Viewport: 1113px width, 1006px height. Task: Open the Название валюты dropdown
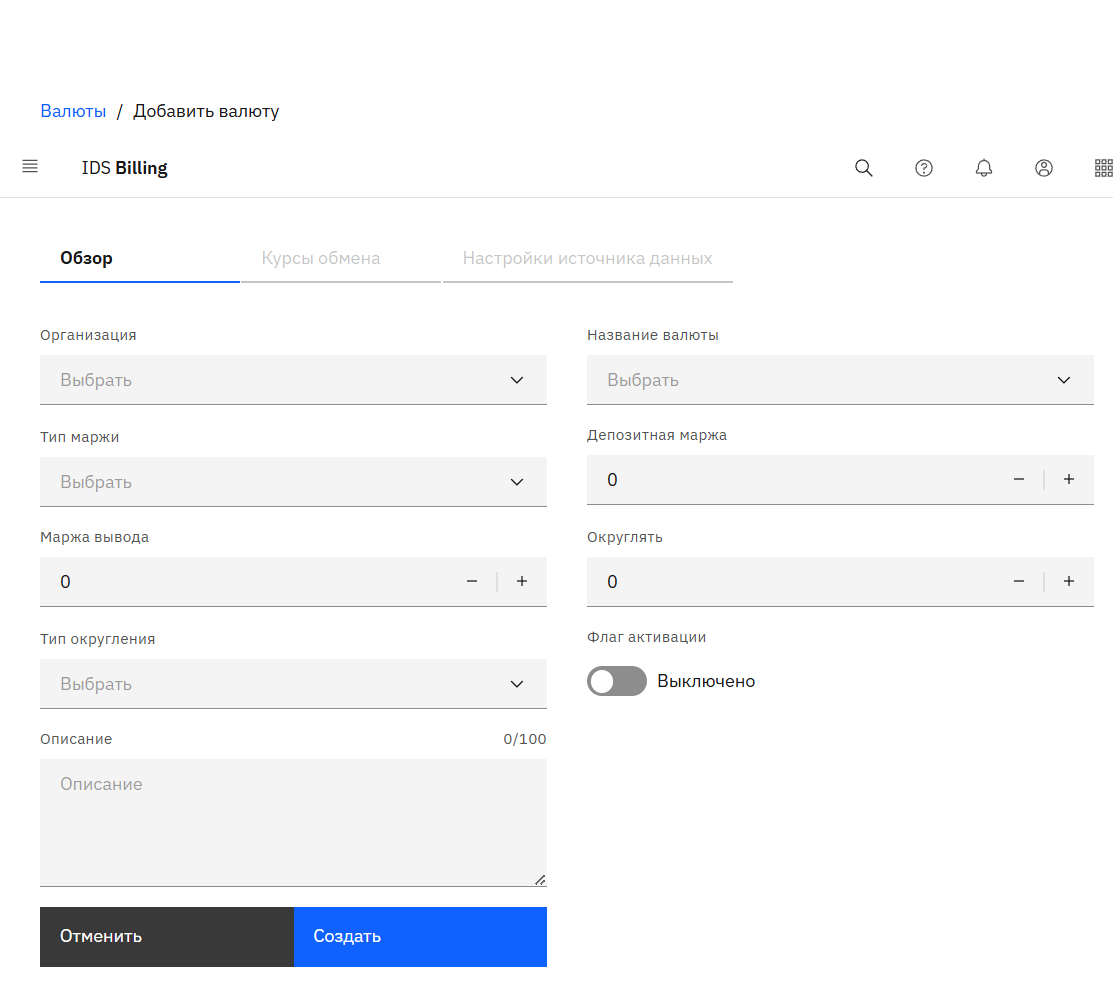840,380
